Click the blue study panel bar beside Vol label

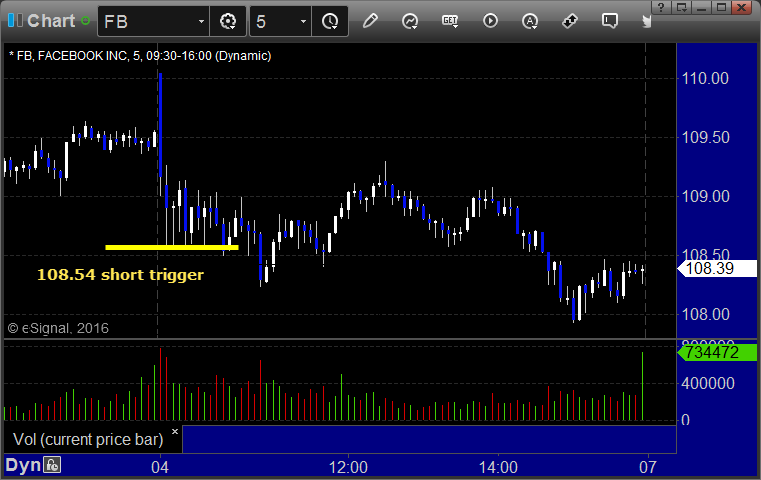429,439
